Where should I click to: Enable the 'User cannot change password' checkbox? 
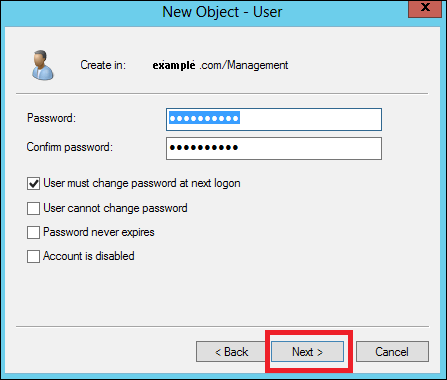point(33,208)
